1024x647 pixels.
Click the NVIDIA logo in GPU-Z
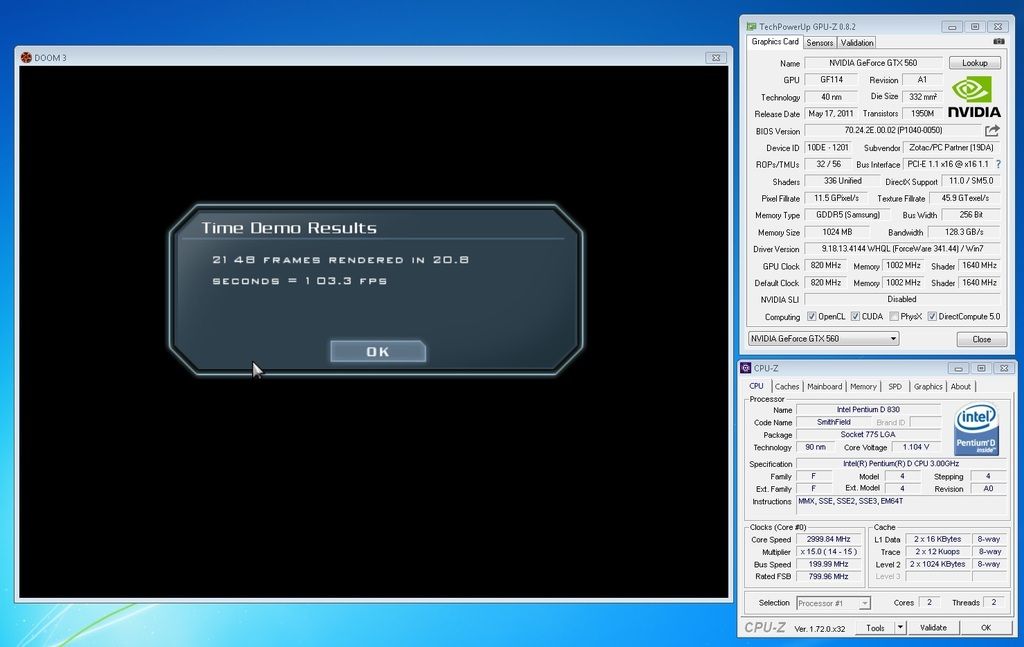point(974,97)
